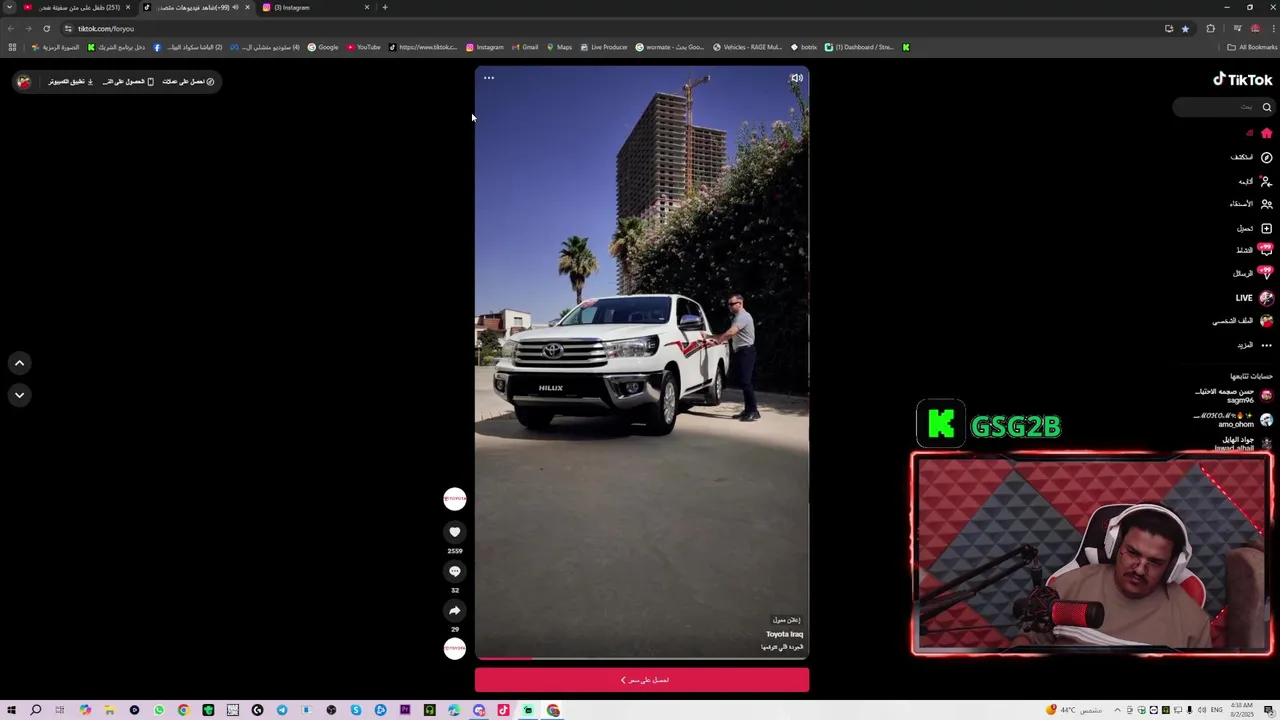Like the video with the heart icon

coord(455,532)
